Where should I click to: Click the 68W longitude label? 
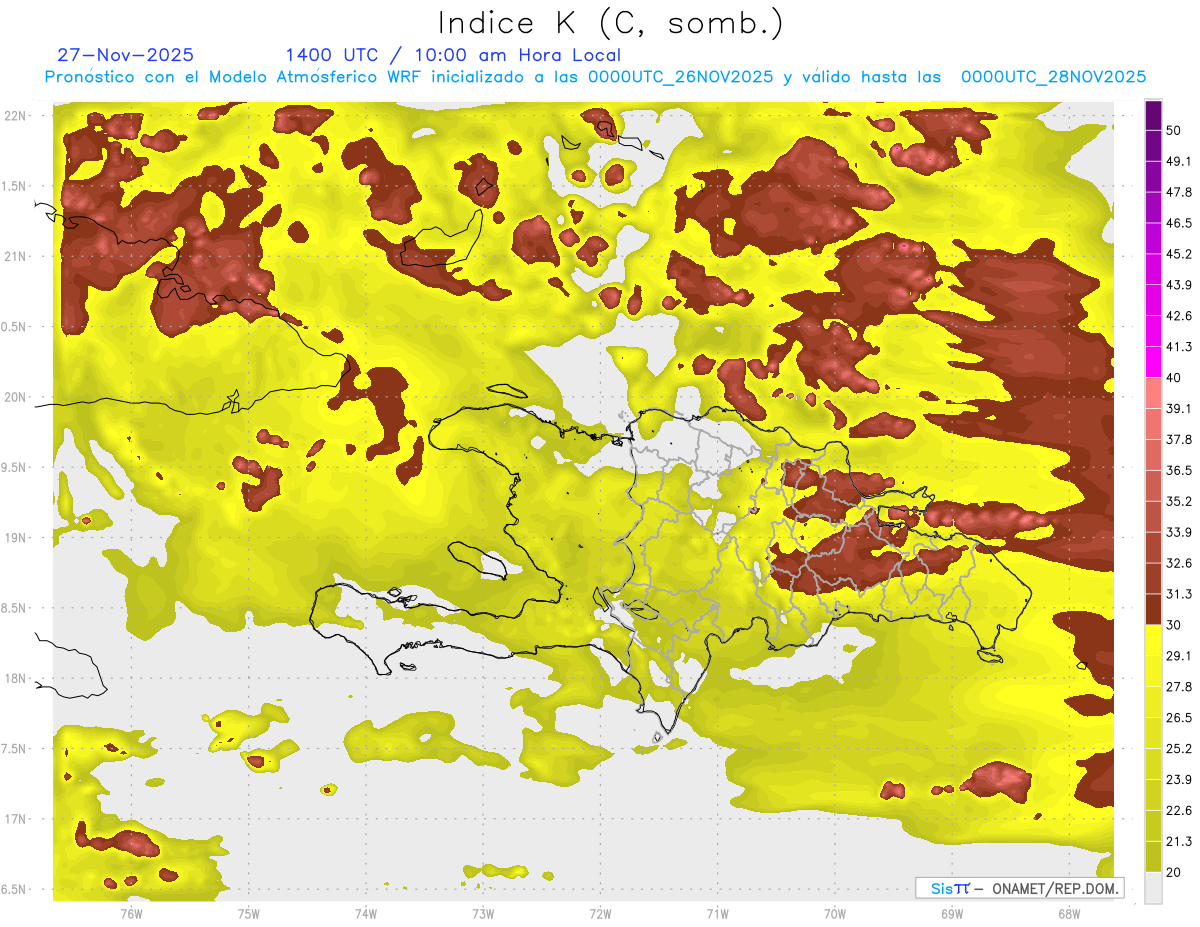1069,914
